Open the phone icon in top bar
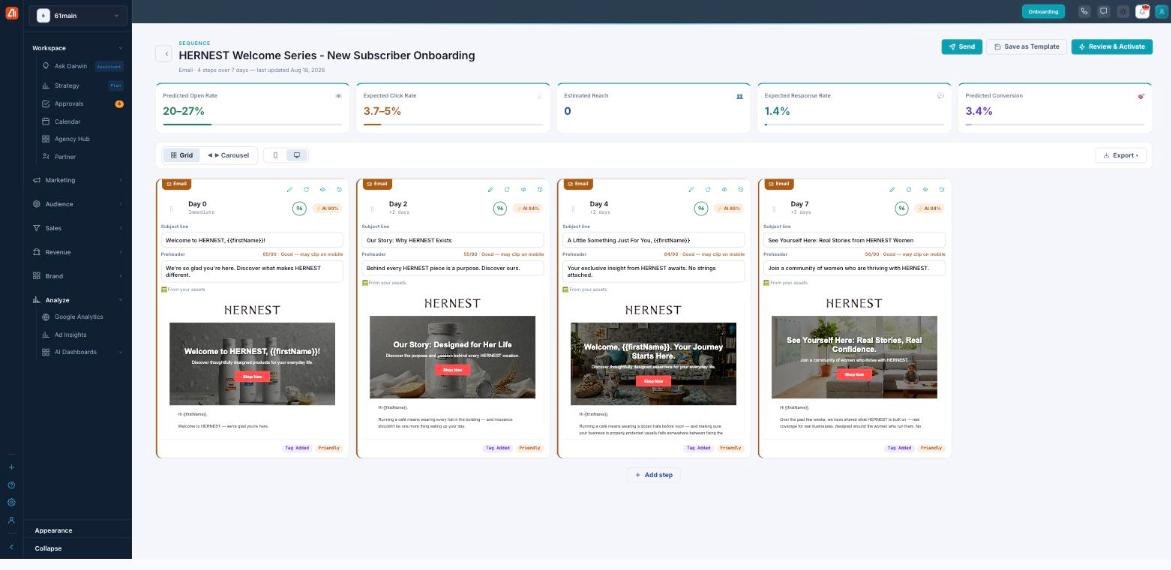 pos(1084,11)
